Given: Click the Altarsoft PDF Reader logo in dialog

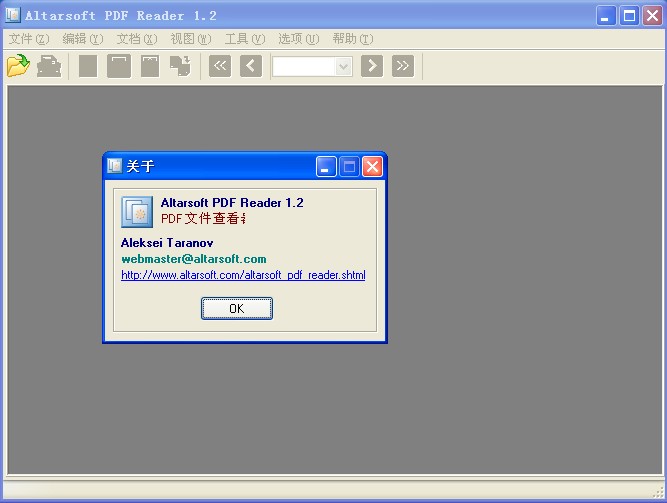Looking at the screenshot, I should (137, 212).
